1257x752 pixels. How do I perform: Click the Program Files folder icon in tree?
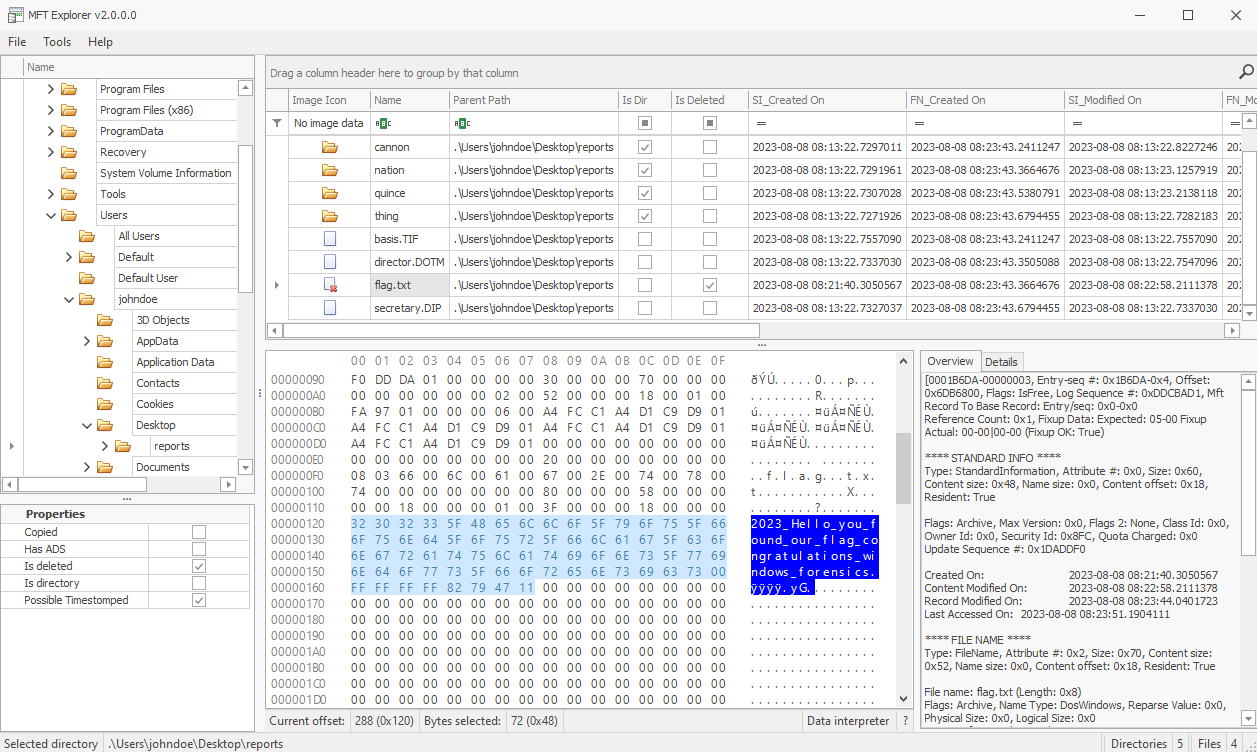pos(69,89)
